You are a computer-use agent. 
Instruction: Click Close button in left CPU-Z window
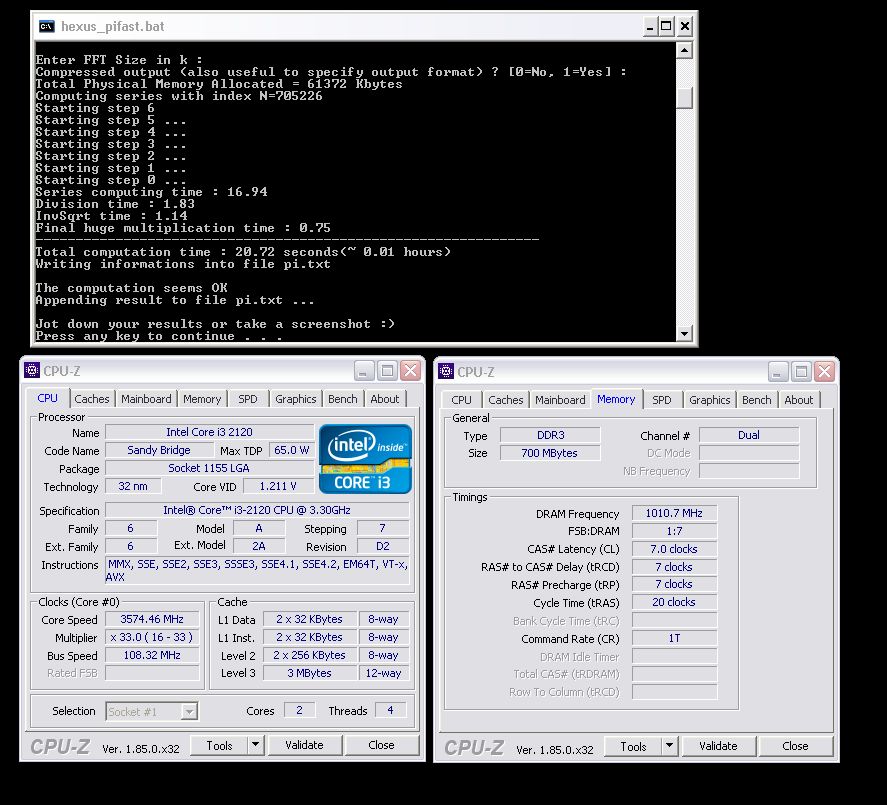tap(381, 746)
